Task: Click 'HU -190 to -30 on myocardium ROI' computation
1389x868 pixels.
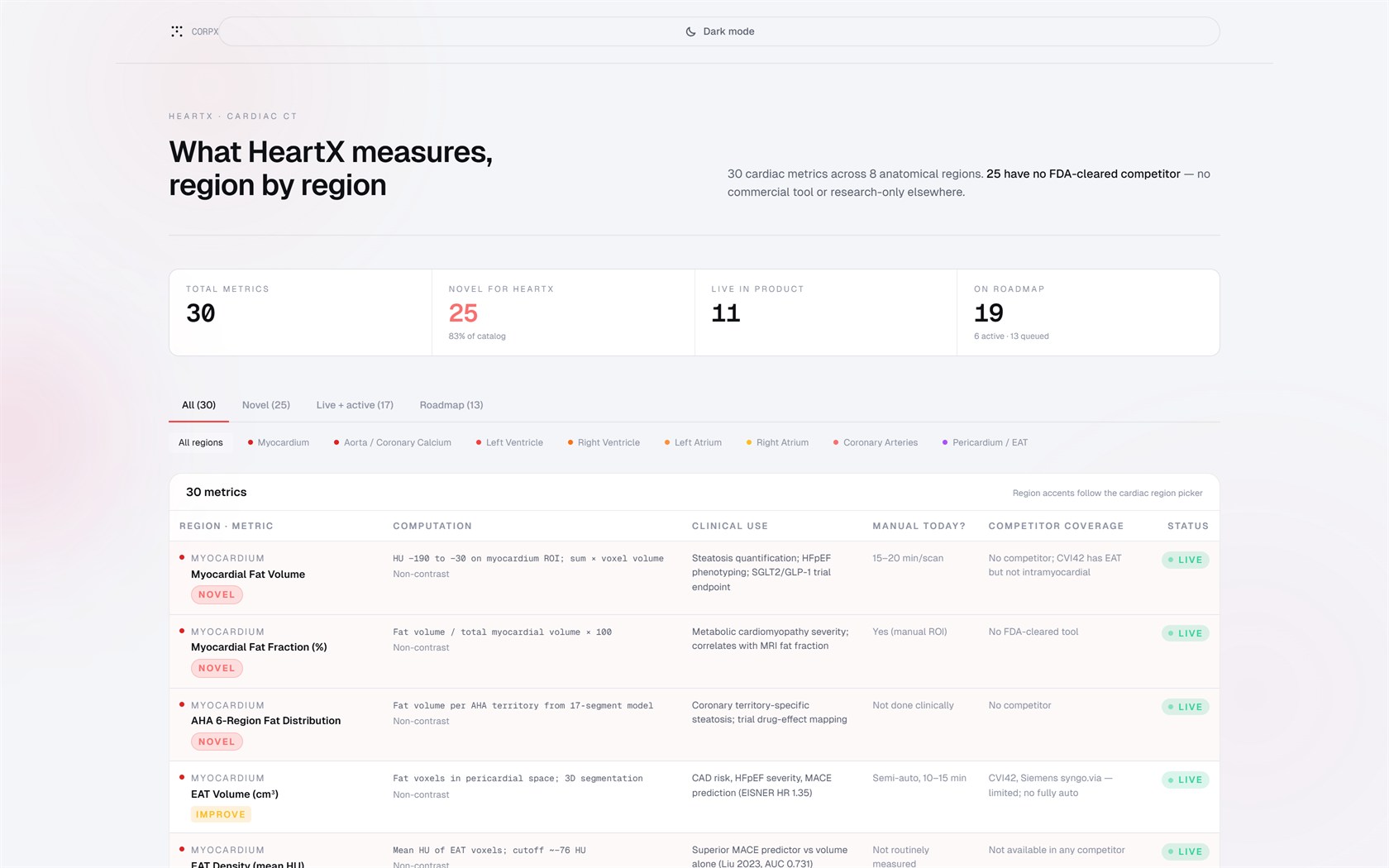Action: (x=528, y=559)
